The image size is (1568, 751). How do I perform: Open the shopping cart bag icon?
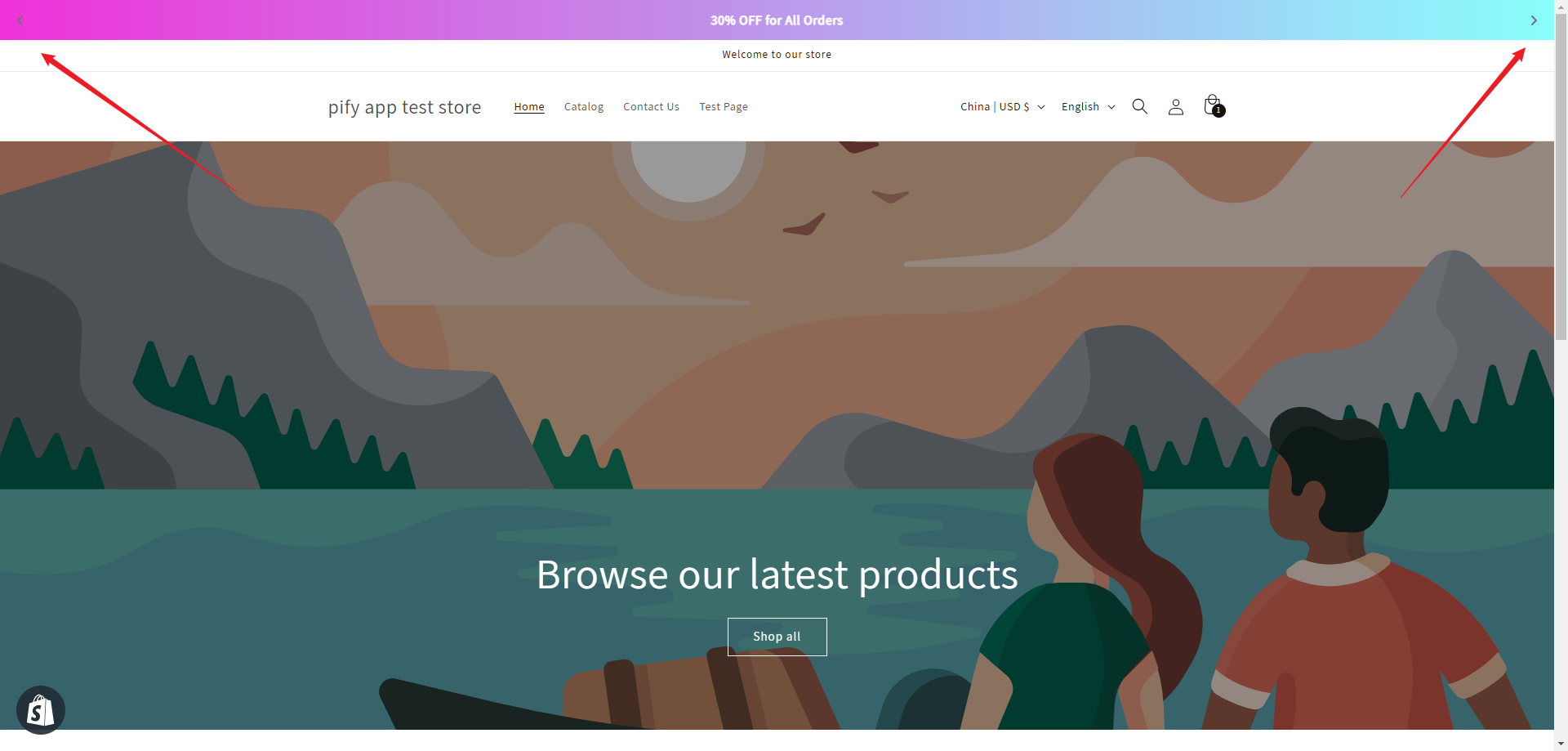(1213, 105)
